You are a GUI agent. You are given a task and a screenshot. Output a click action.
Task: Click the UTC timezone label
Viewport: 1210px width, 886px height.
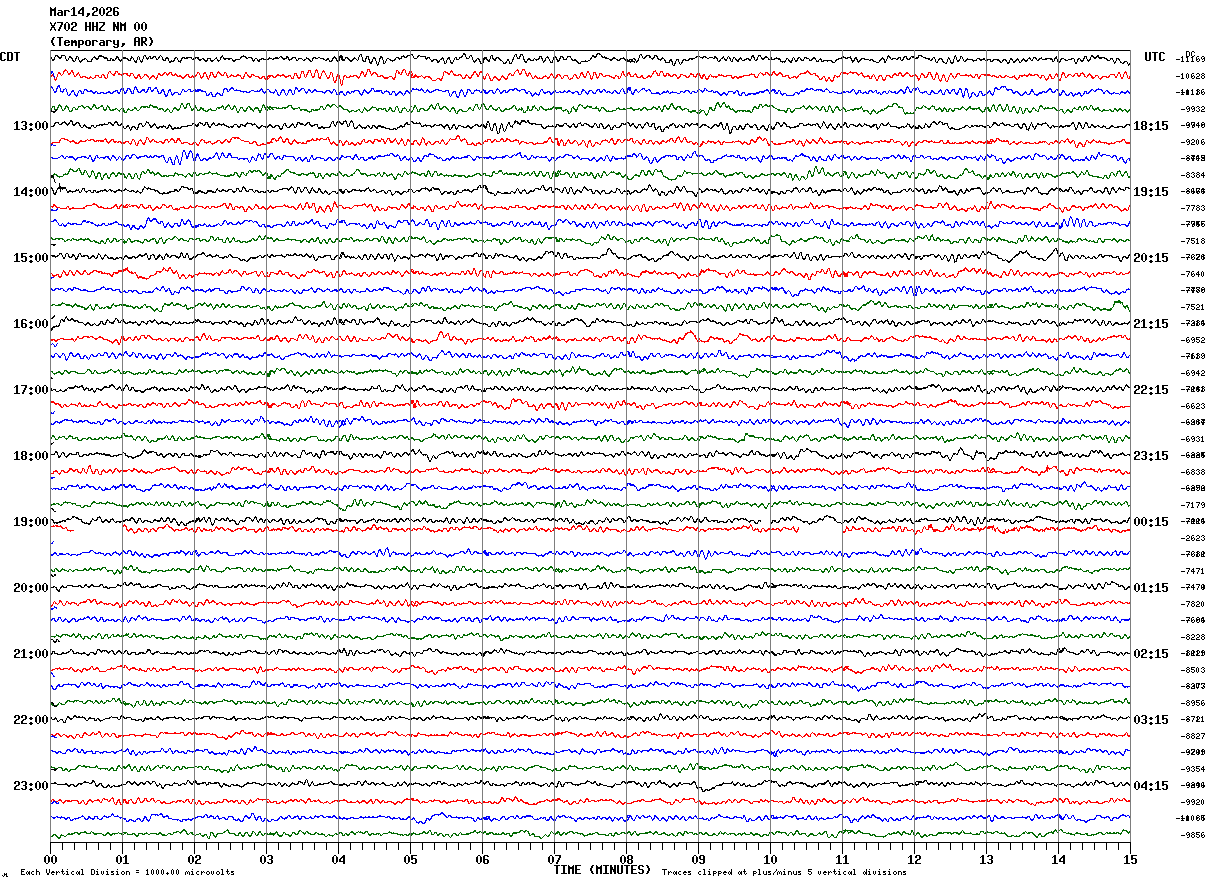coord(1155,57)
